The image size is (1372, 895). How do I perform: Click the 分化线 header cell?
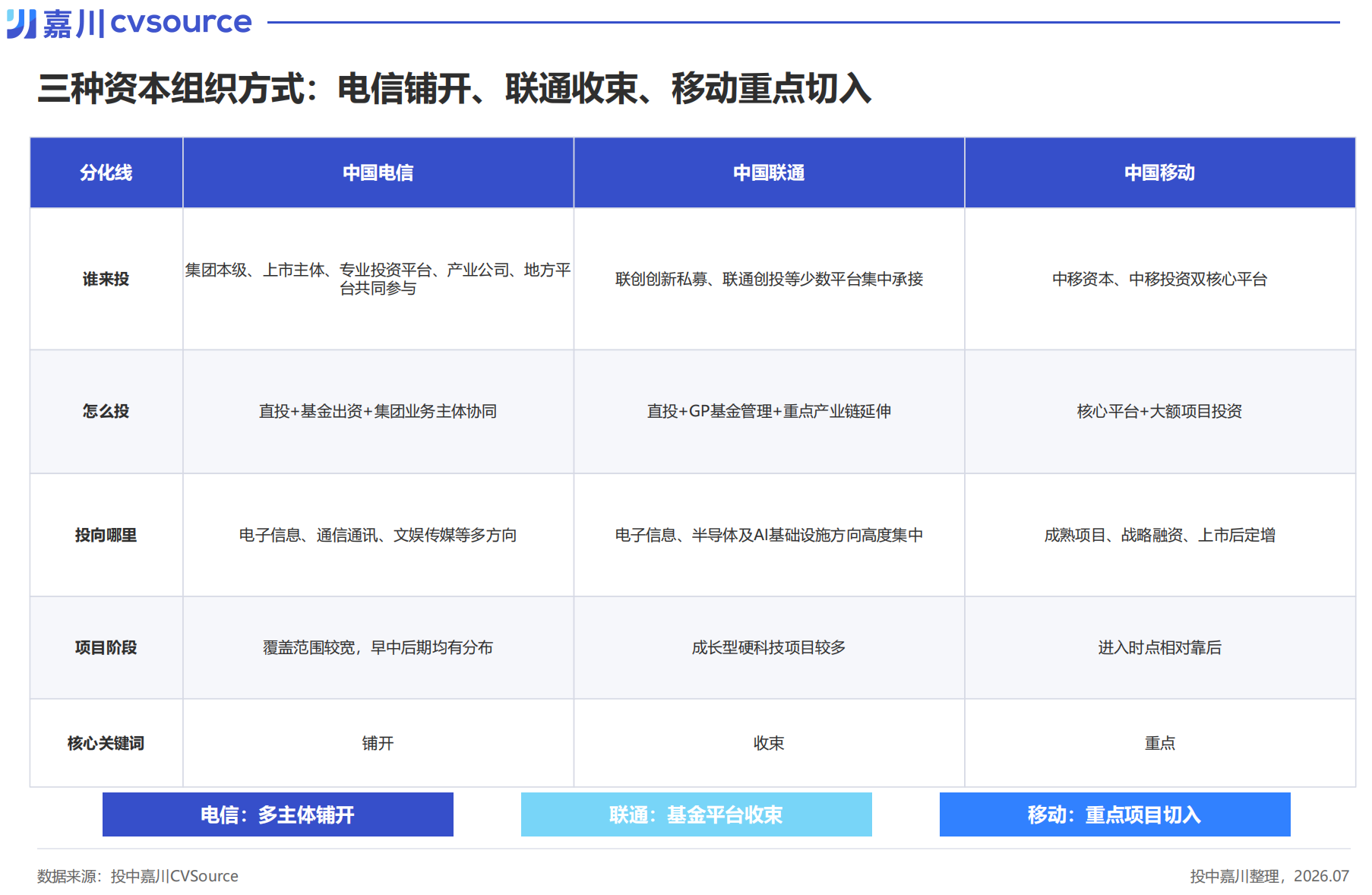[106, 172]
